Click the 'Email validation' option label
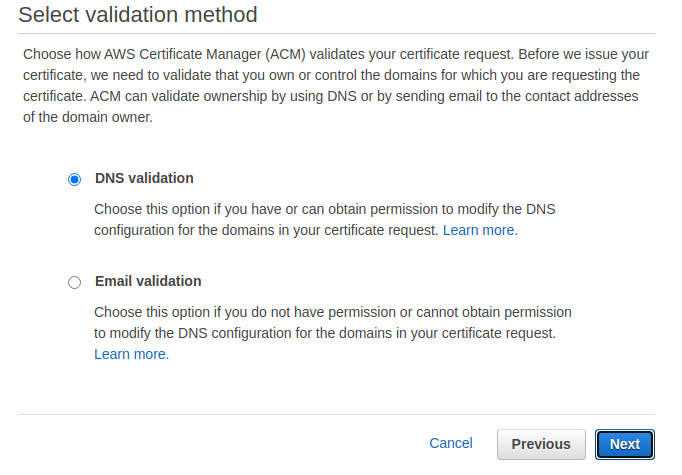682x475 pixels. (x=148, y=281)
